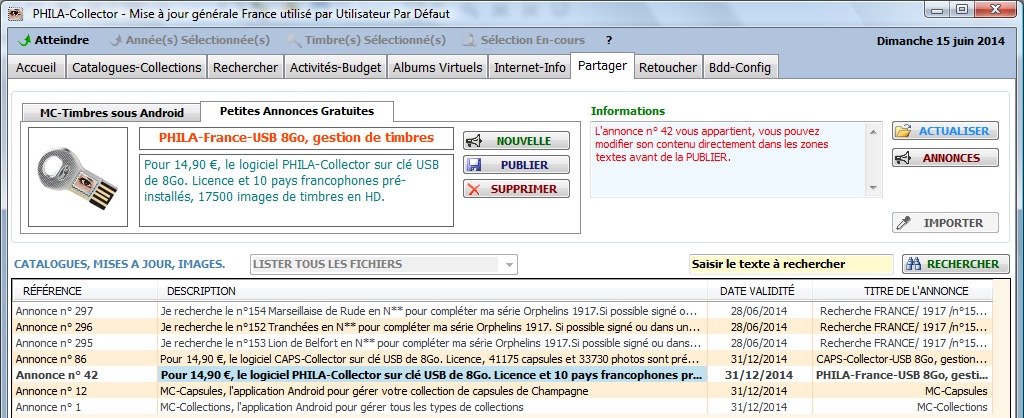Click description about n°153 Lion de Belfort

(x=432, y=343)
